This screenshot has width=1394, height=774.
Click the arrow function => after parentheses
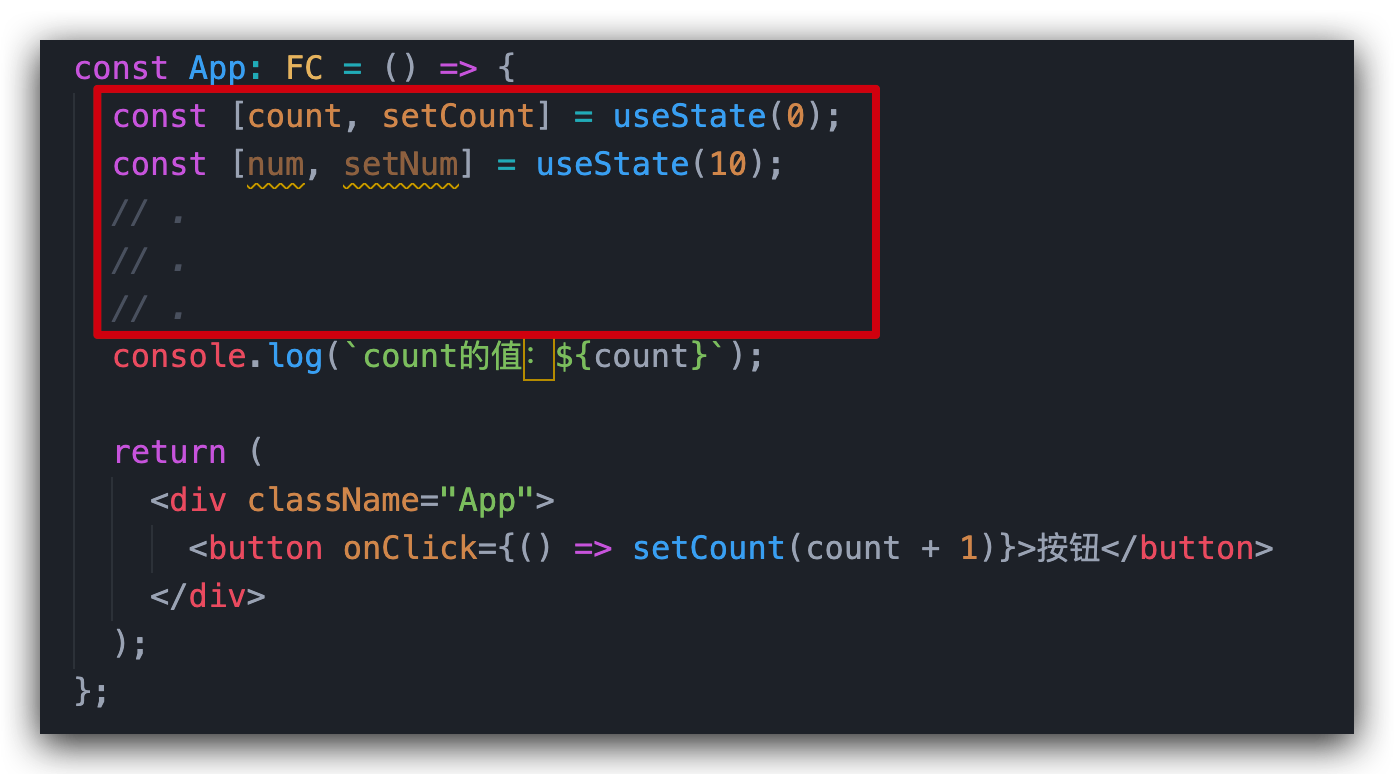coord(459,67)
